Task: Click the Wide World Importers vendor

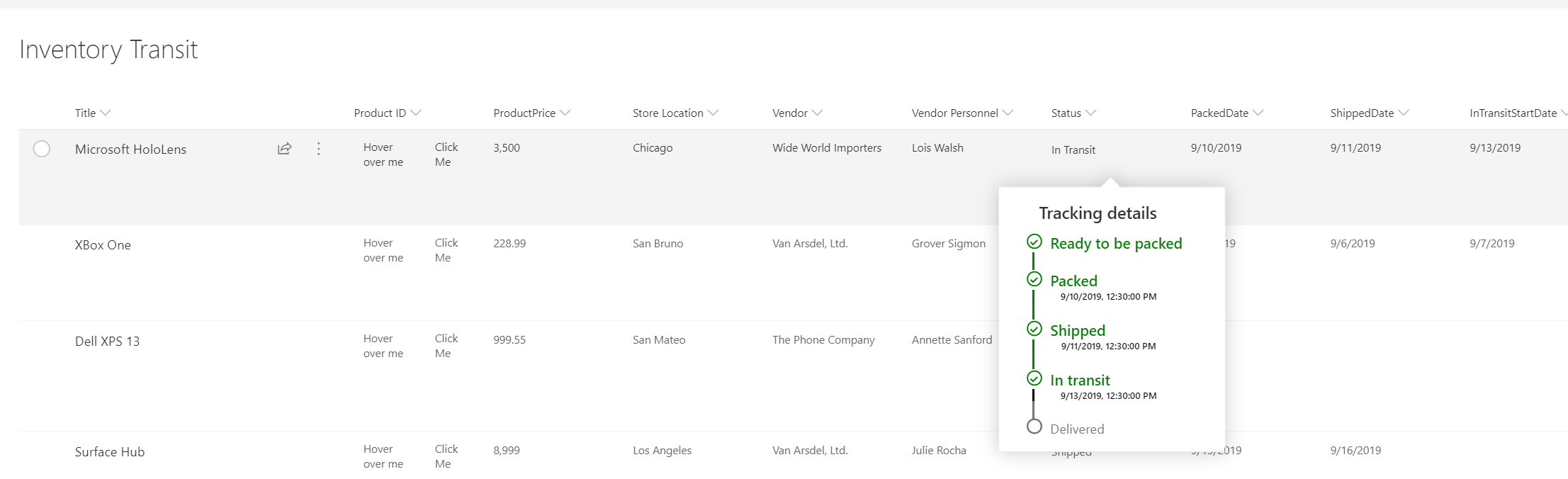Action: [827, 147]
